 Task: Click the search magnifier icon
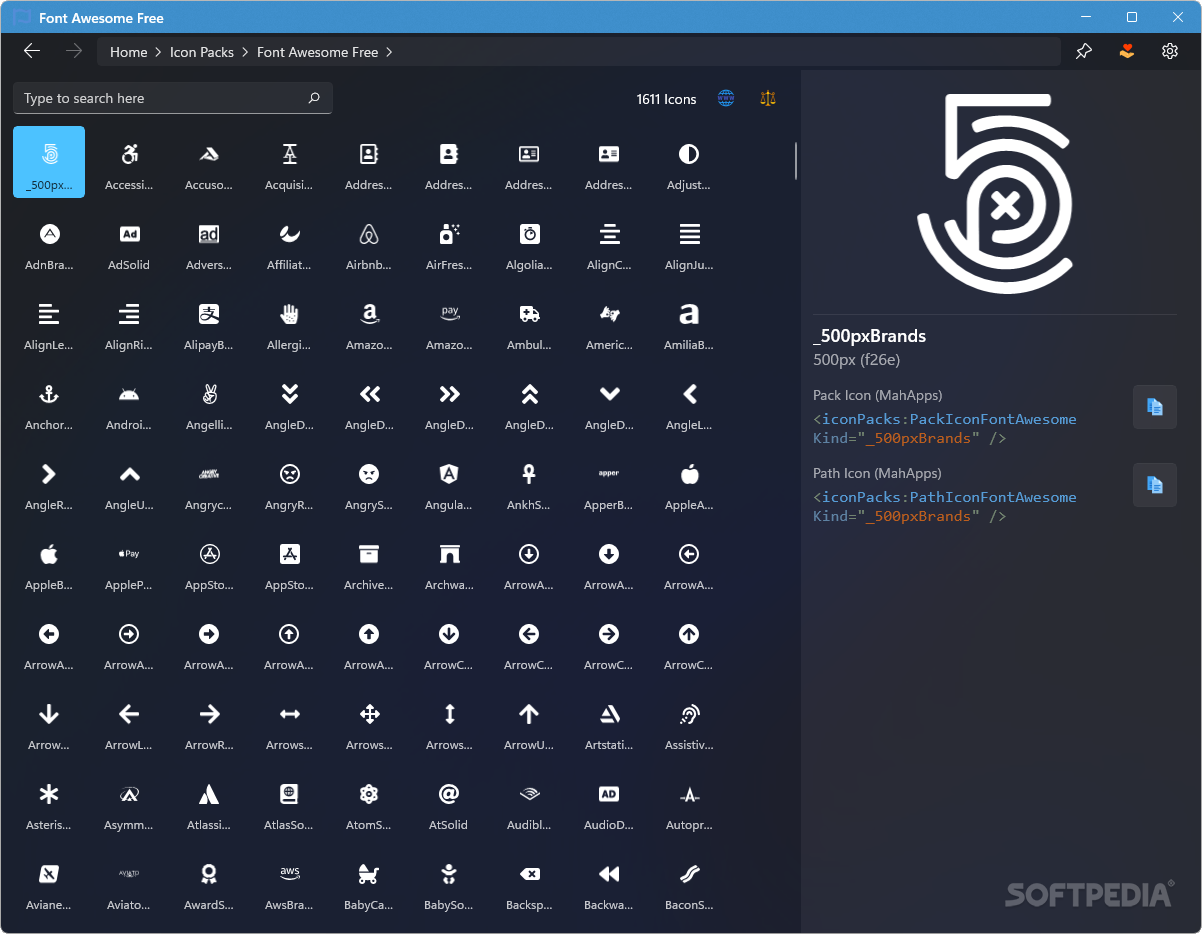tap(314, 98)
